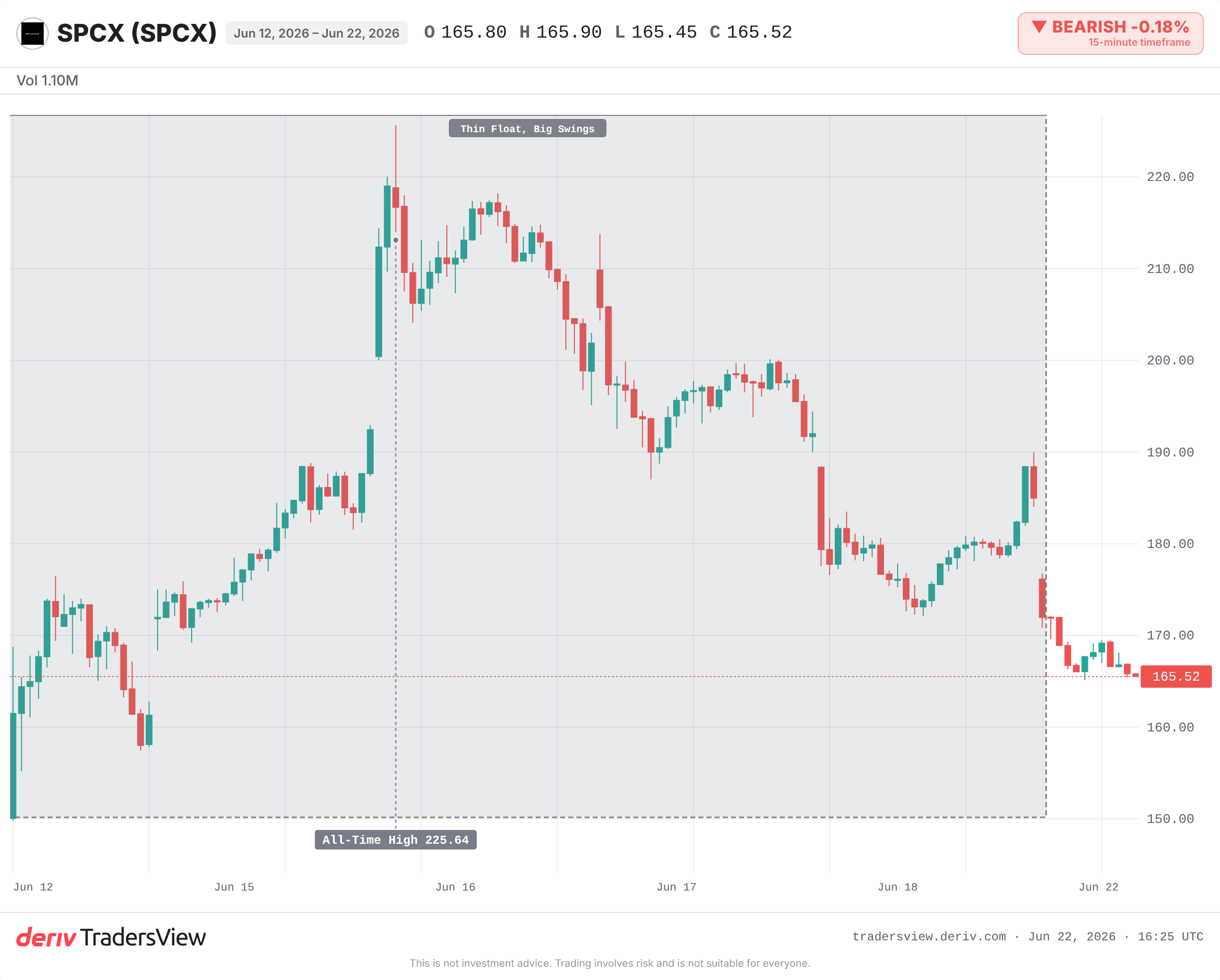Click the open value O 165.80
This screenshot has height=980, width=1220.
(x=465, y=32)
